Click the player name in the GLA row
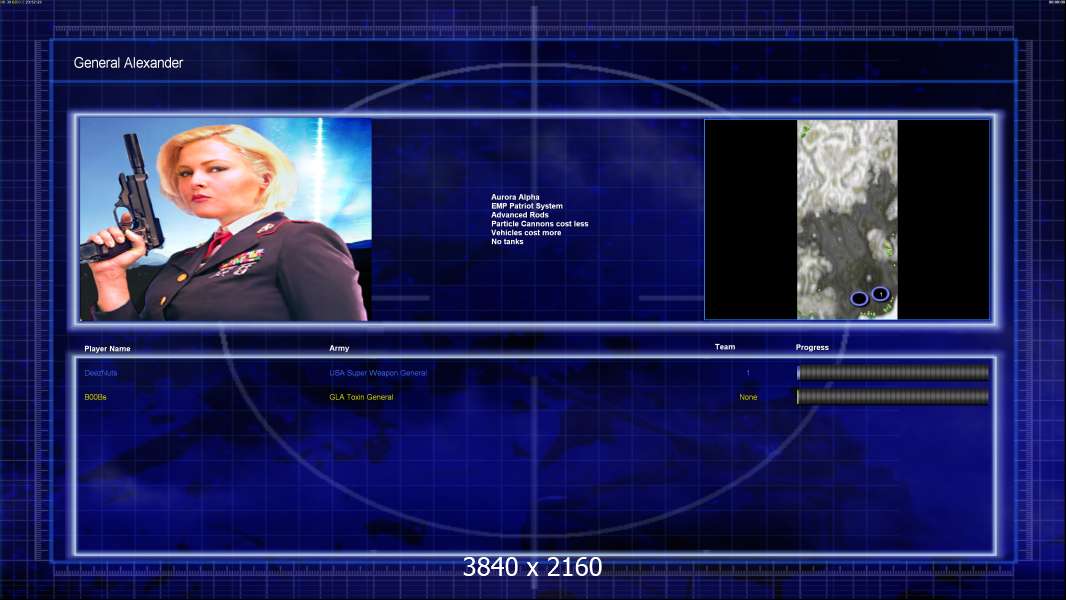 pyautogui.click(x=95, y=397)
